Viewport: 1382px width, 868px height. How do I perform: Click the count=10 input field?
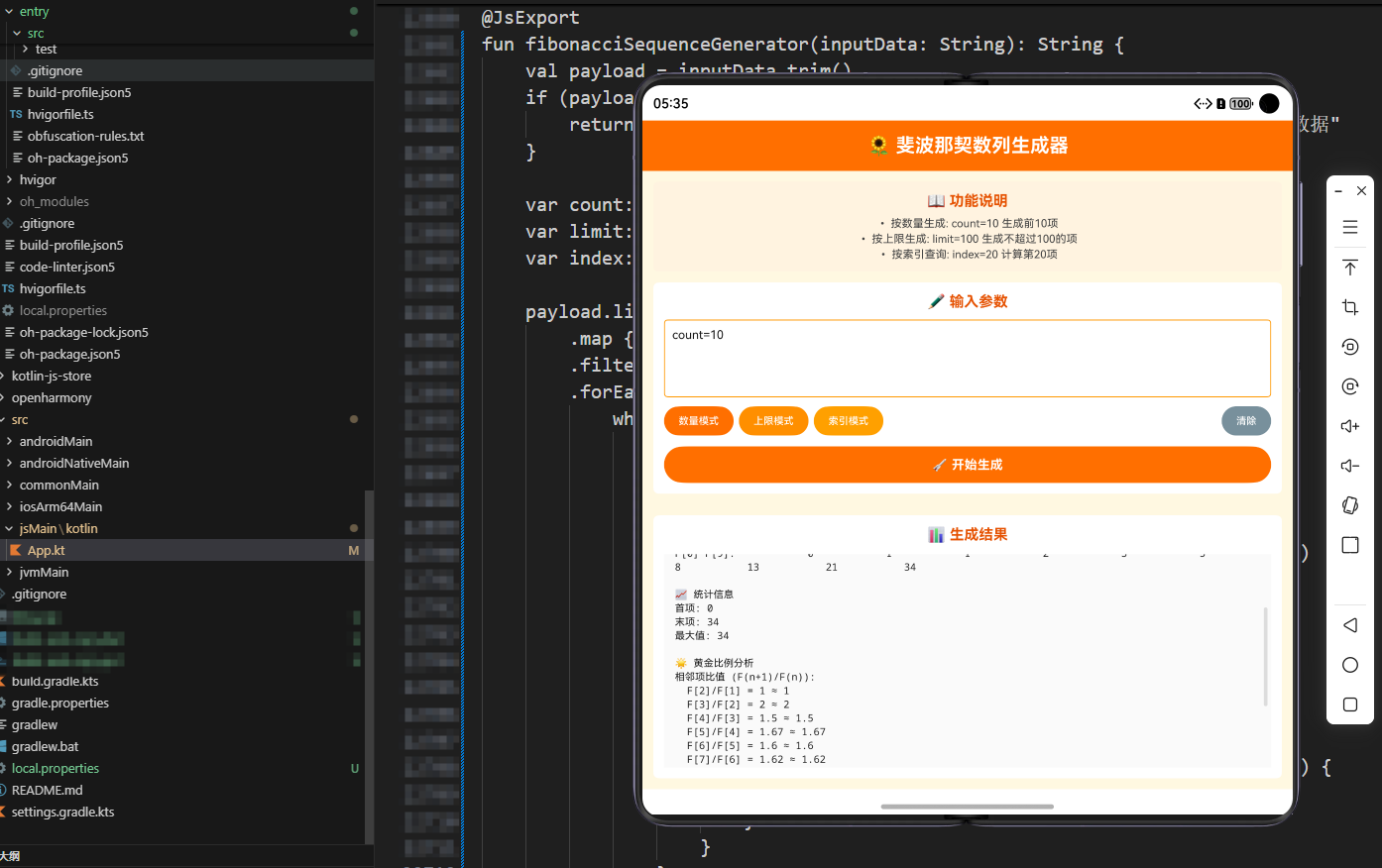pos(967,357)
